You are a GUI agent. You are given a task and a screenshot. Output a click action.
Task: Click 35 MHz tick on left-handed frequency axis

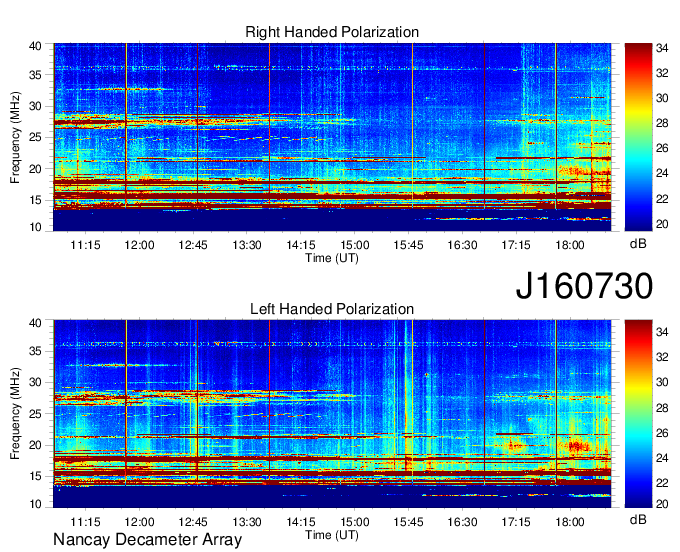click(35, 351)
